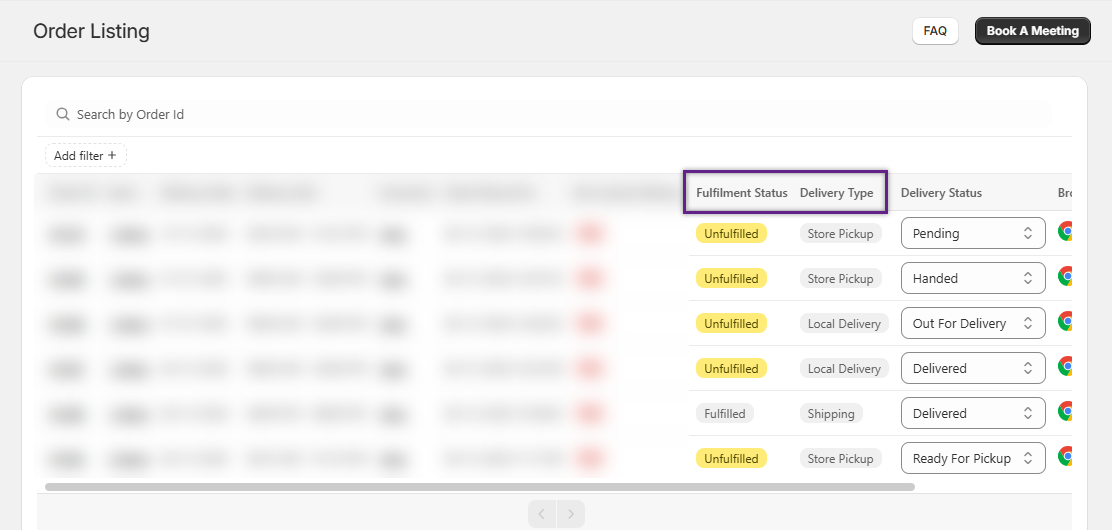Click the Delivery Status column header

point(941,193)
